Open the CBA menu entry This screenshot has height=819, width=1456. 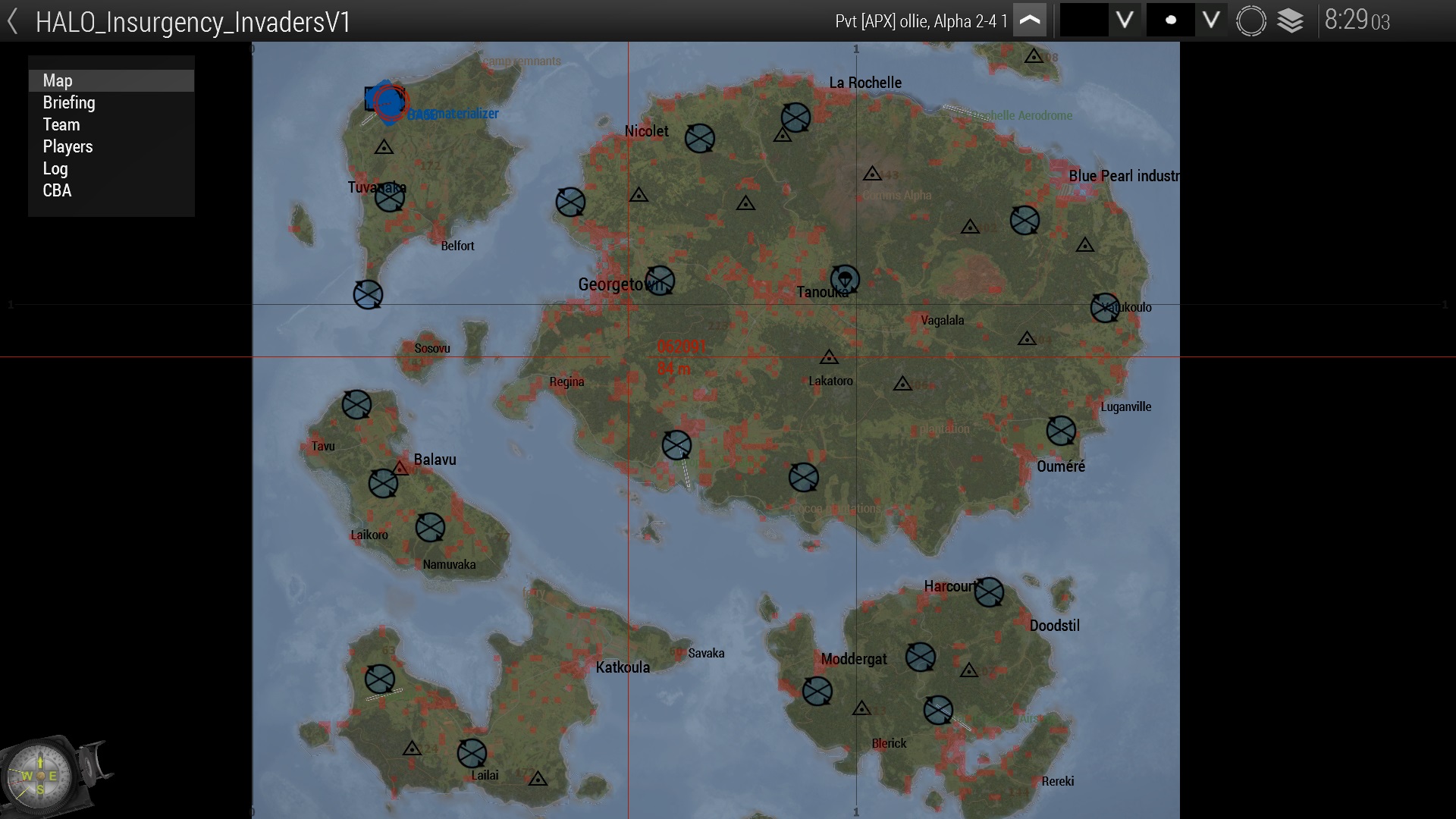tap(57, 190)
